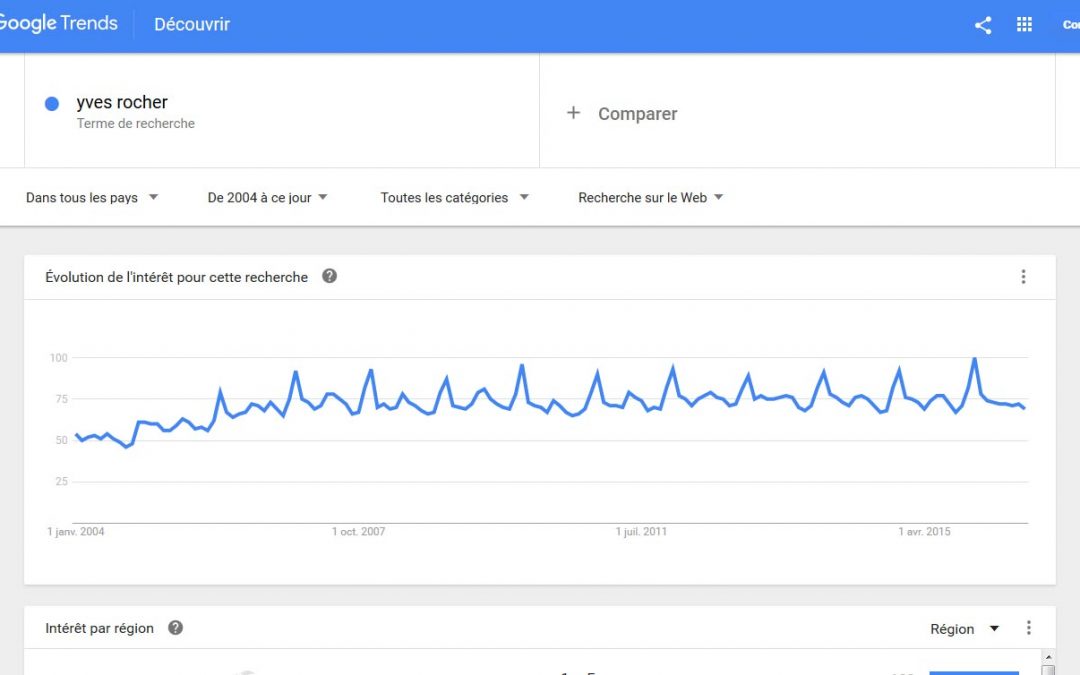Click the '1 juil. 2011' axis label
Viewport: 1080px width, 675px height.
coord(641,532)
